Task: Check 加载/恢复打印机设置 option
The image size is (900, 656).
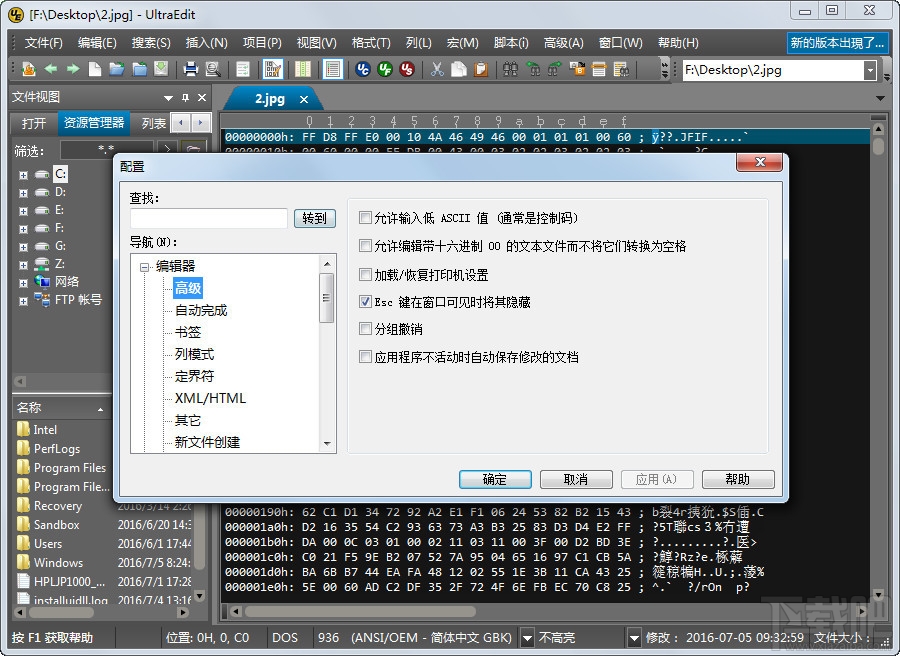Action: tap(365, 274)
